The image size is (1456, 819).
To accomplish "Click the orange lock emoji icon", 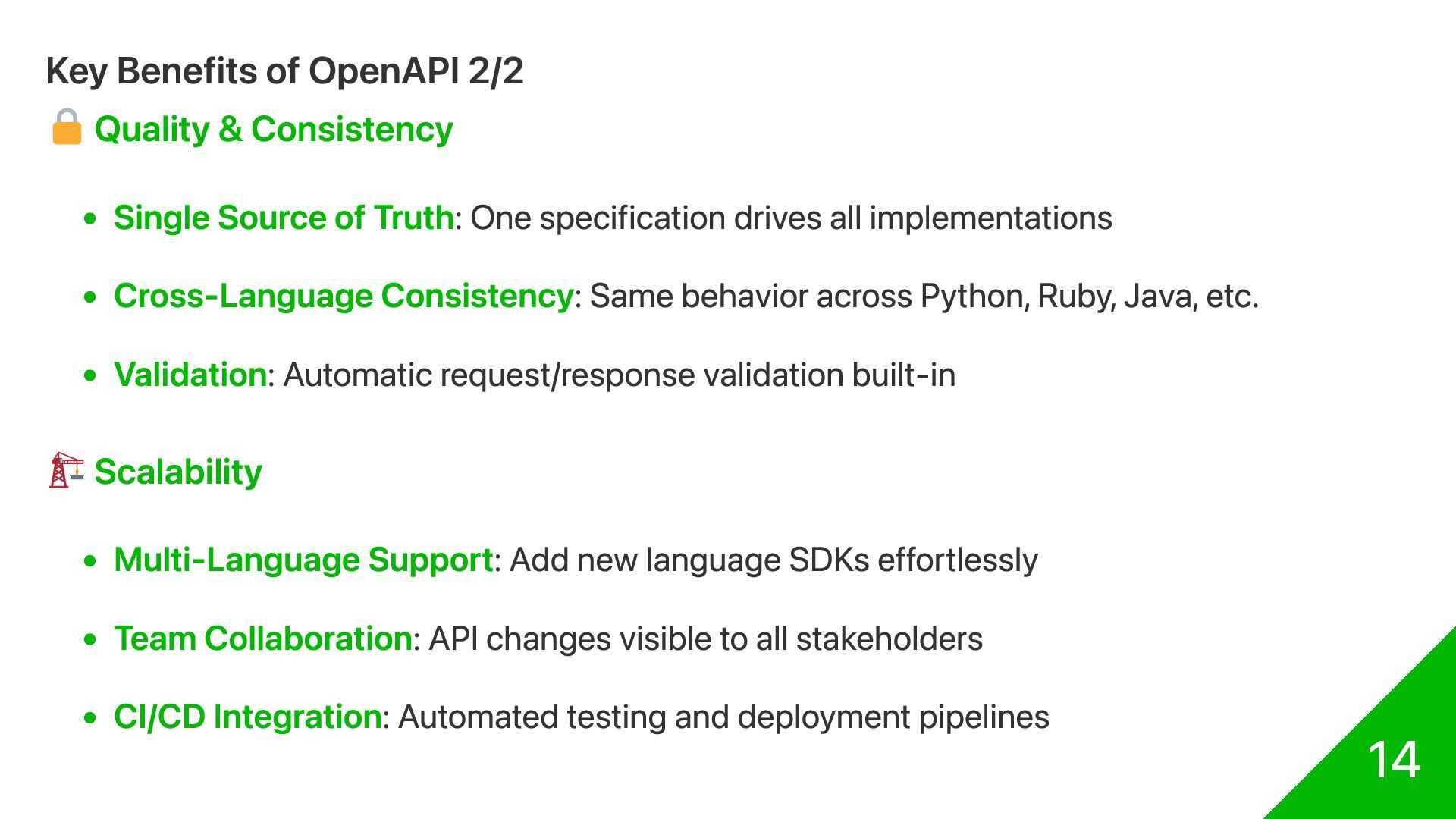I will pyautogui.click(x=67, y=127).
